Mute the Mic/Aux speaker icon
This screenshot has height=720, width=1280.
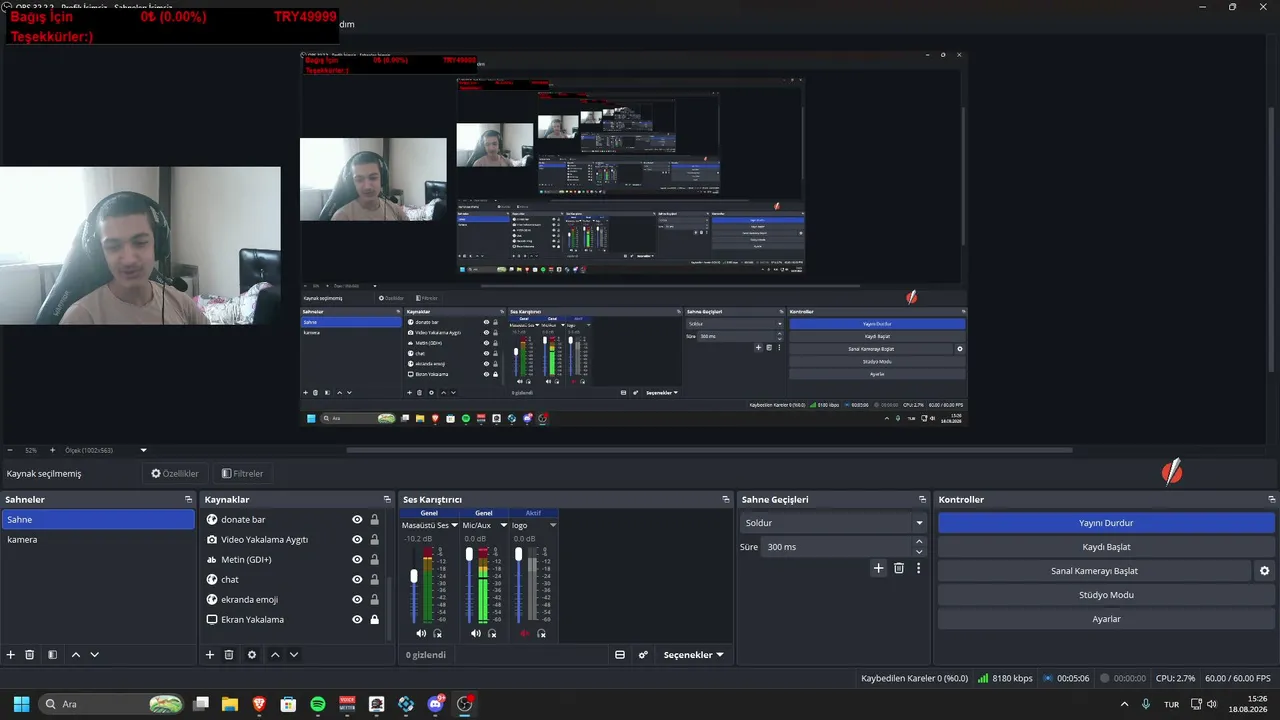[x=476, y=633]
